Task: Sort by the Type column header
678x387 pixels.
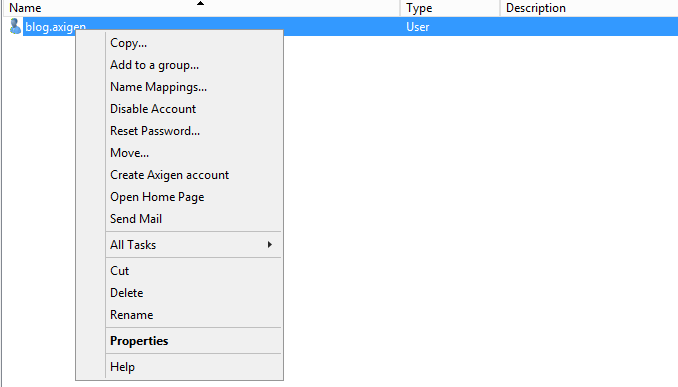Action: (x=450, y=8)
